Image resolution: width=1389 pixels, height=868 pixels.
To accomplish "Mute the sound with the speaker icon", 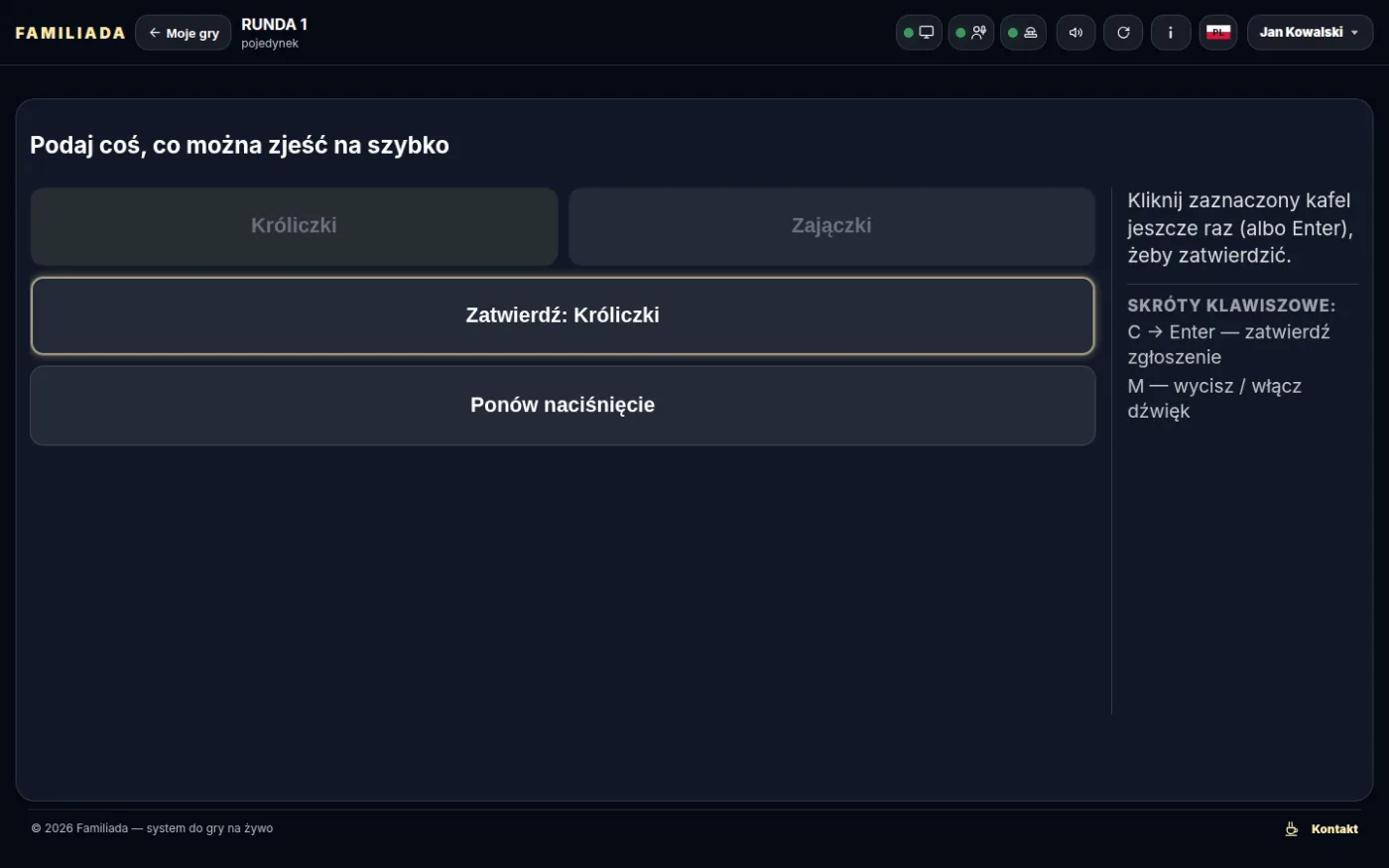I will 1075,33.
